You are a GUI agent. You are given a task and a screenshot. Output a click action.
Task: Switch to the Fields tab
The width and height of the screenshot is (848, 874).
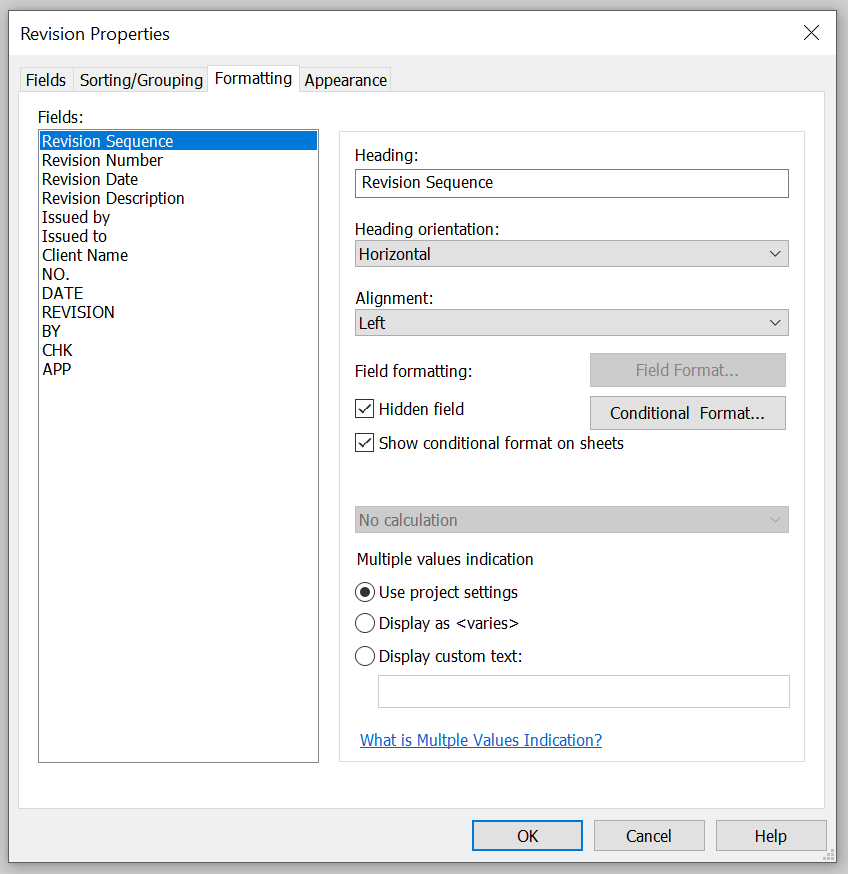point(46,80)
